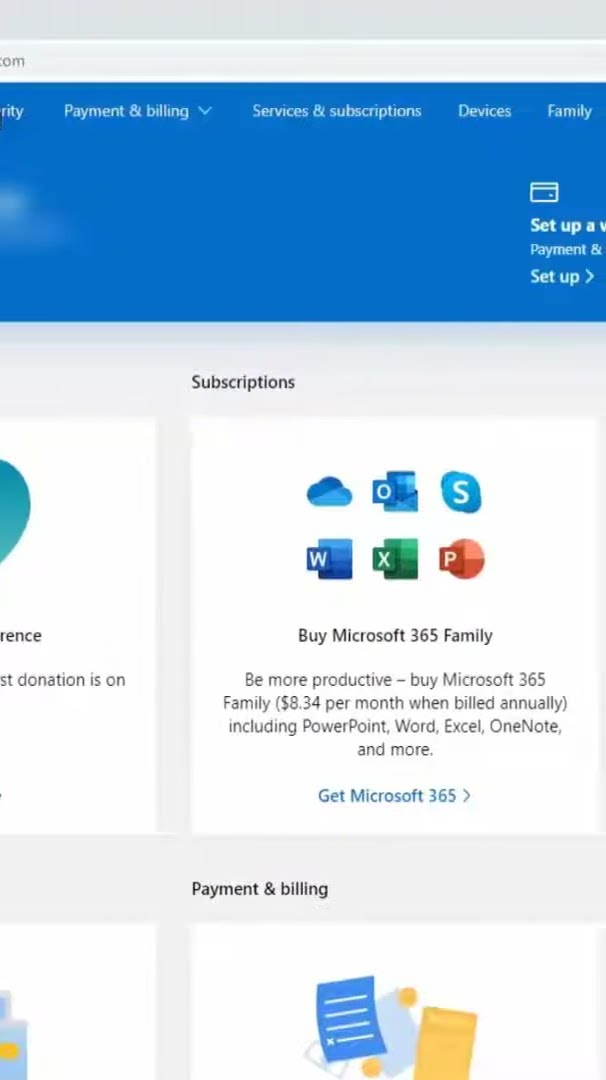Click the Excel icon
Image resolution: width=606 pixels, height=1080 pixels.
pyautogui.click(x=395, y=559)
